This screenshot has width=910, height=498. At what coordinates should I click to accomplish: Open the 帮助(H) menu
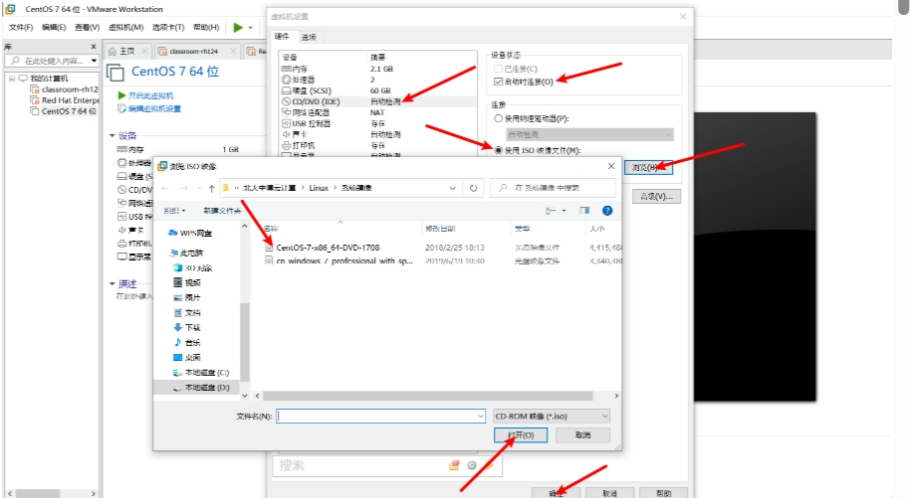206,27
